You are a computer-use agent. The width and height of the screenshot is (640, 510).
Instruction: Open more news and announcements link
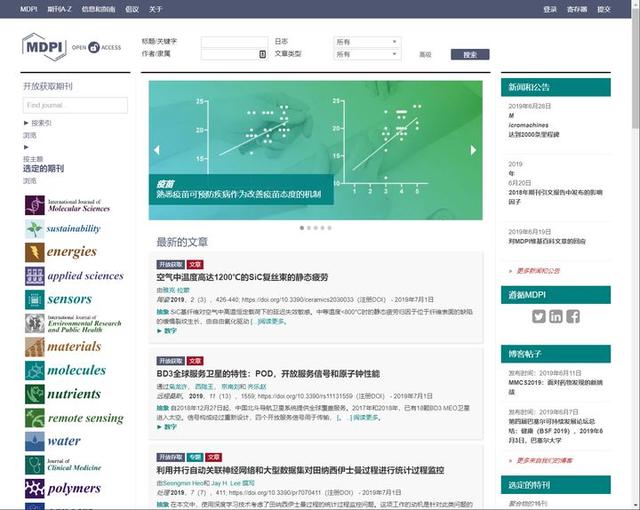click(538, 271)
